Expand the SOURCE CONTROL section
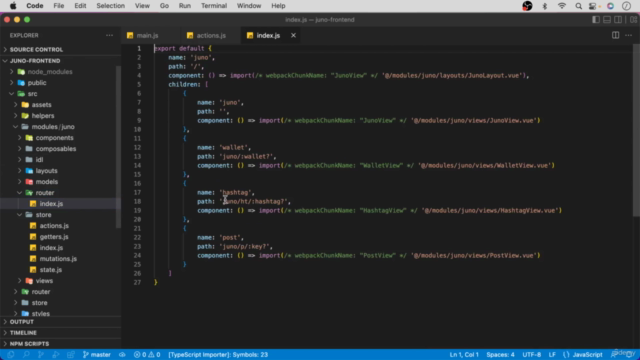The height and width of the screenshot is (360, 640). tap(36, 49)
